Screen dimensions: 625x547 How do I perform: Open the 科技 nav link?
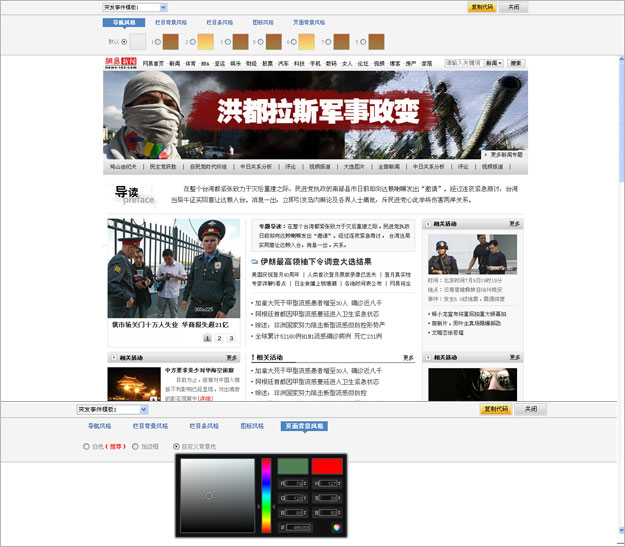tap(299, 63)
